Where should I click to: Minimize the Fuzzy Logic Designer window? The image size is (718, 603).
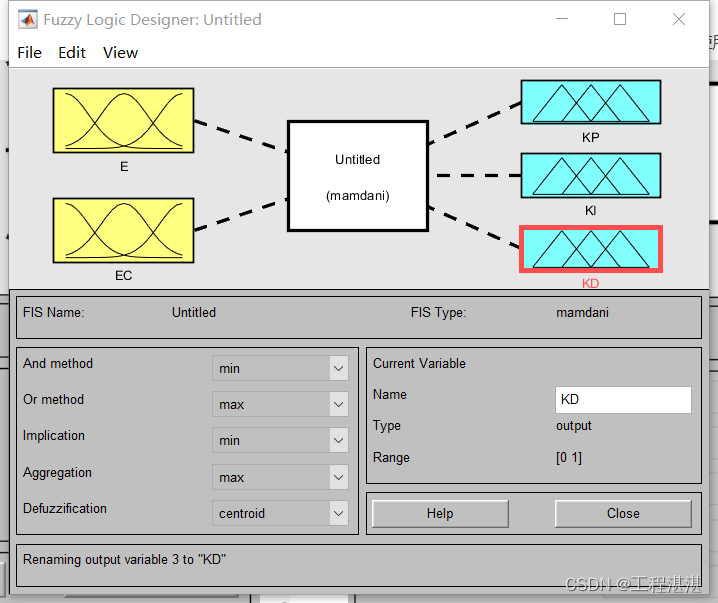pyautogui.click(x=562, y=19)
